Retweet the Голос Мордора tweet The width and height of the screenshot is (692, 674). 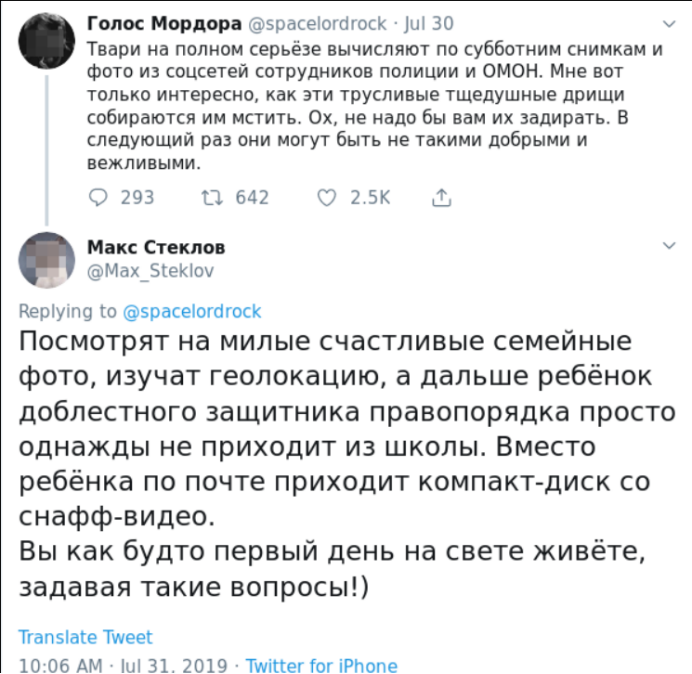click(212, 197)
